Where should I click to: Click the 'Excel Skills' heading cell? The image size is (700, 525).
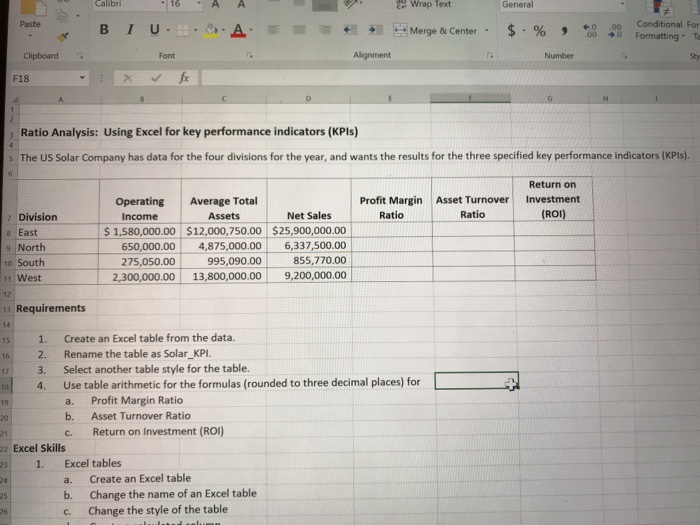pos(39,448)
